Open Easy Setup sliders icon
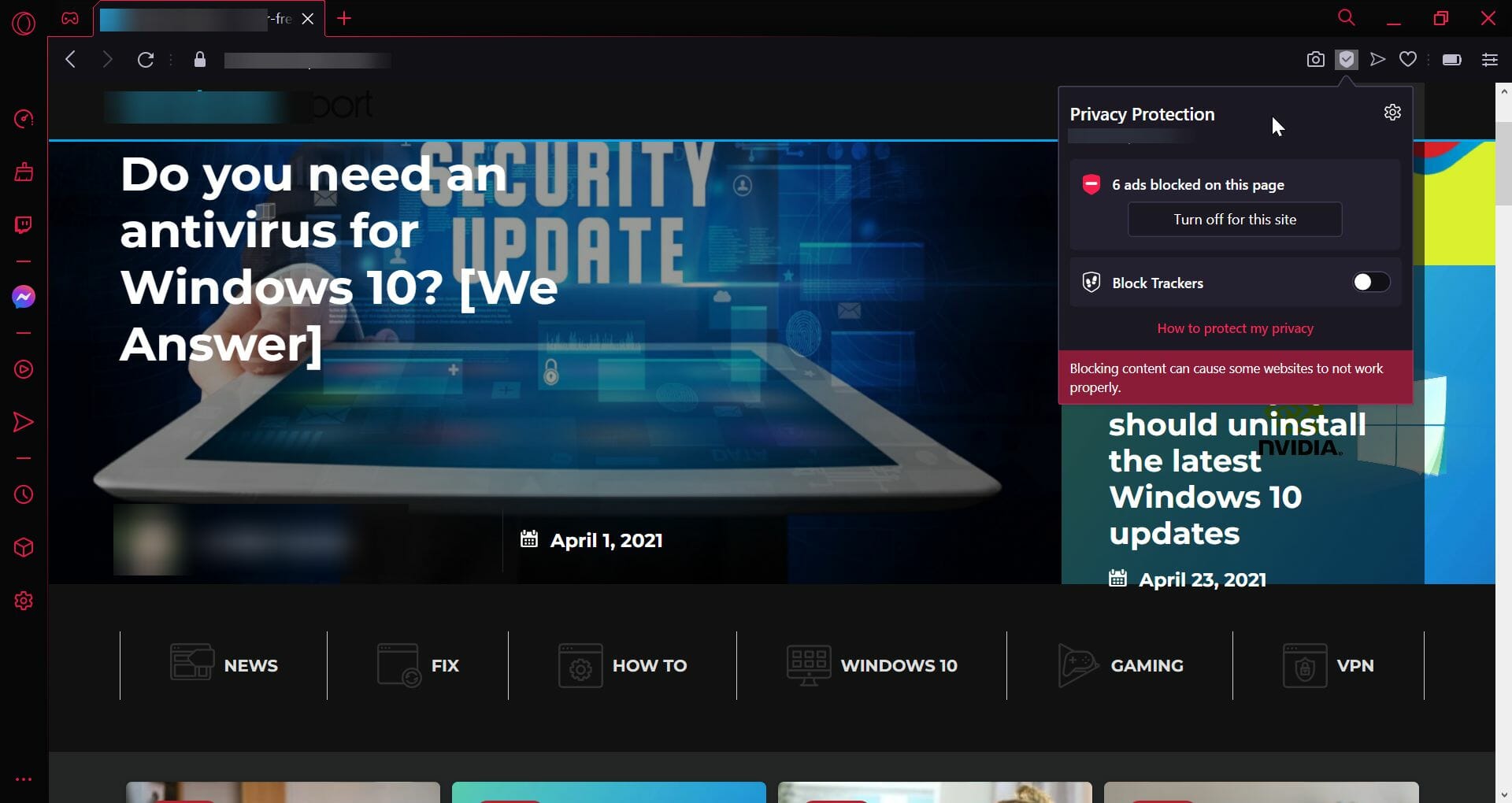Viewport: 1512px width, 803px height. (1489, 60)
